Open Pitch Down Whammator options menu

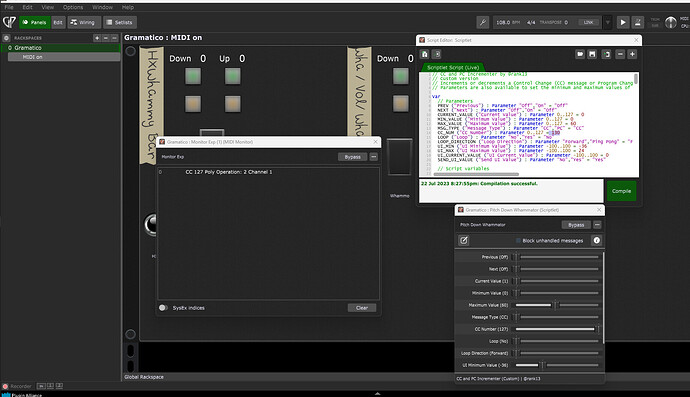tap(597, 225)
